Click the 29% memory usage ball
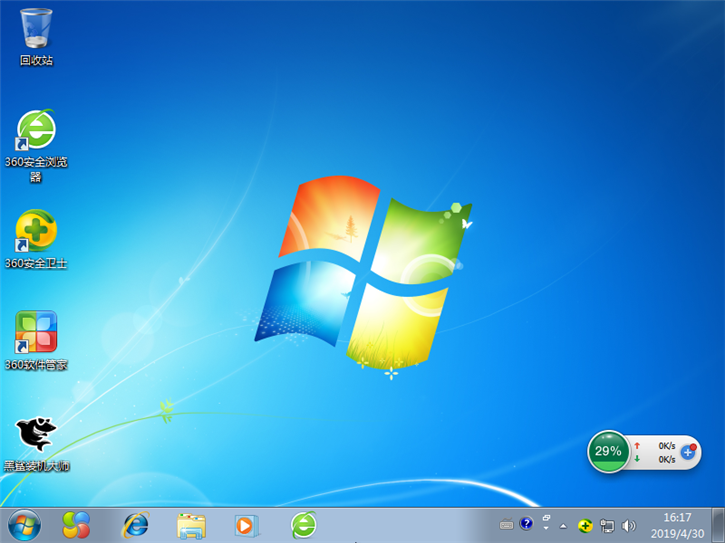 point(608,452)
